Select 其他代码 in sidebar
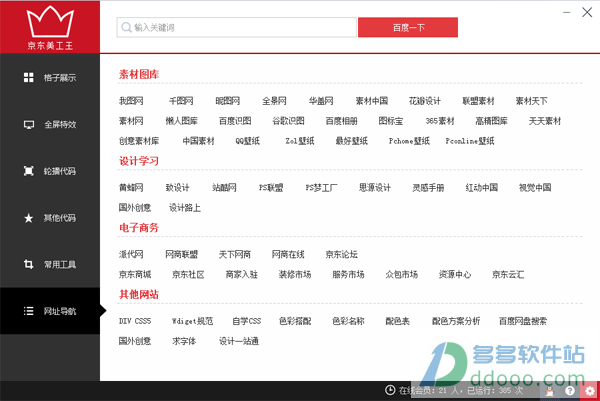600x401 pixels. coord(50,218)
